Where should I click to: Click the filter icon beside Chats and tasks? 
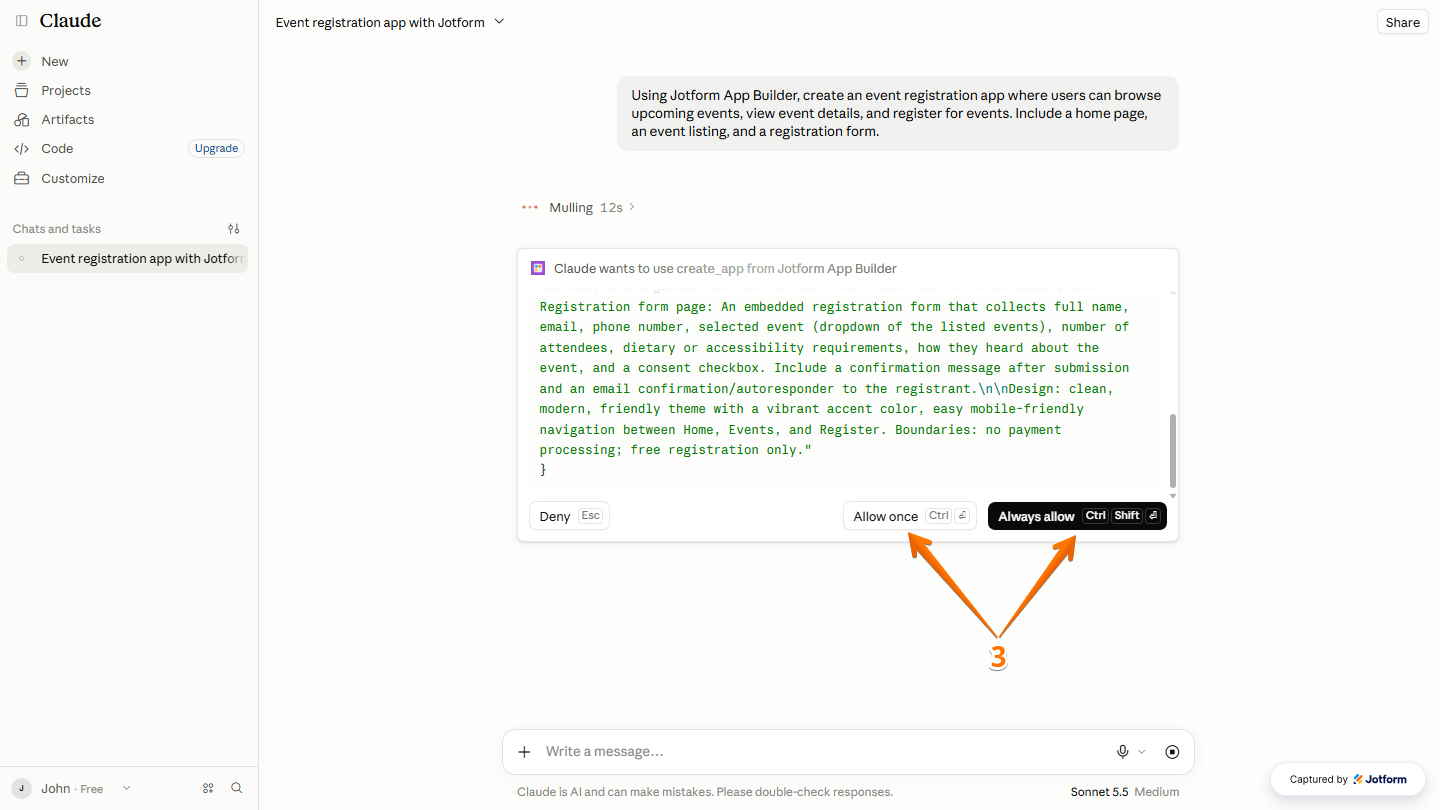pos(234,228)
